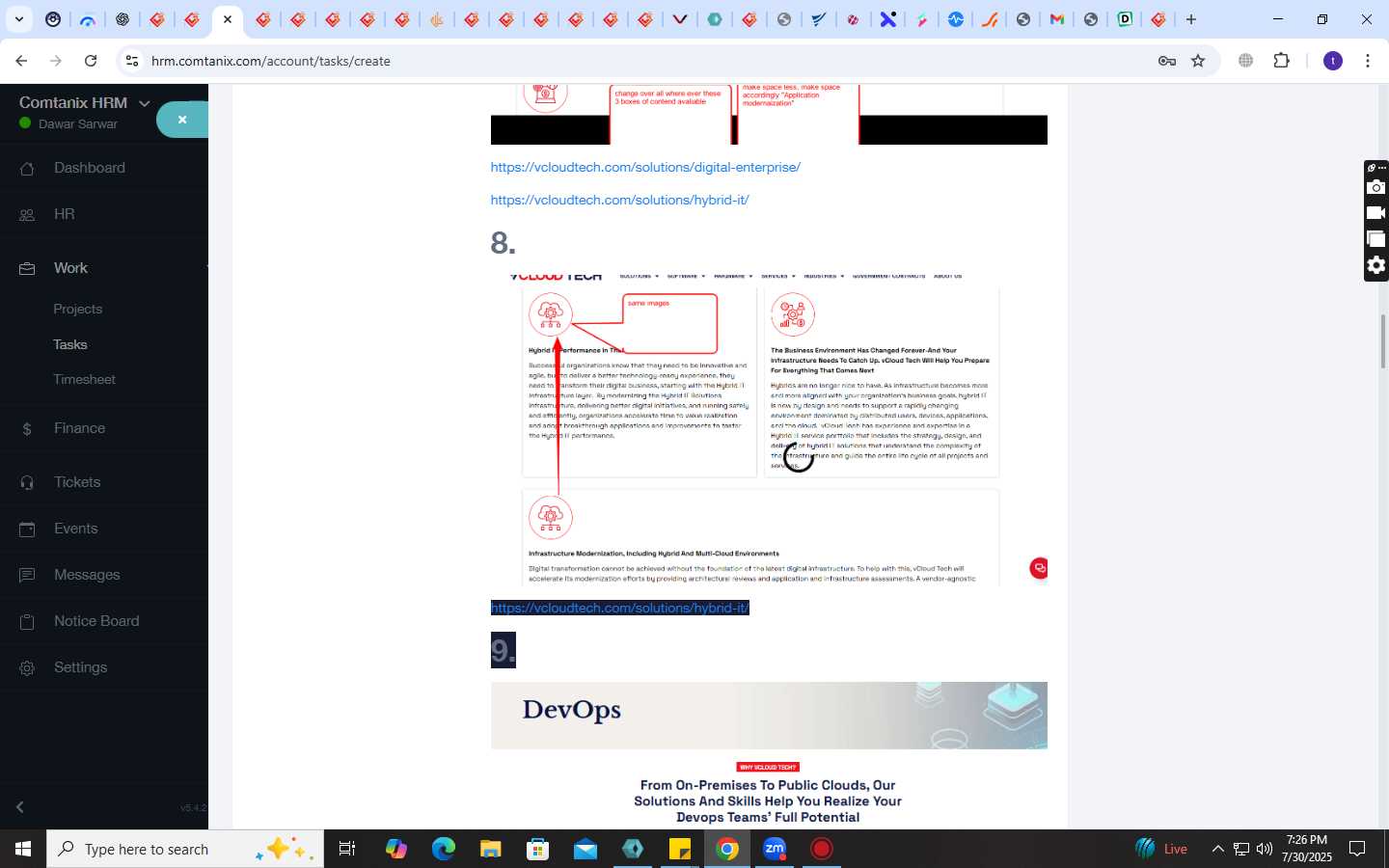Click the password key icon in address bar

[x=1166, y=61]
